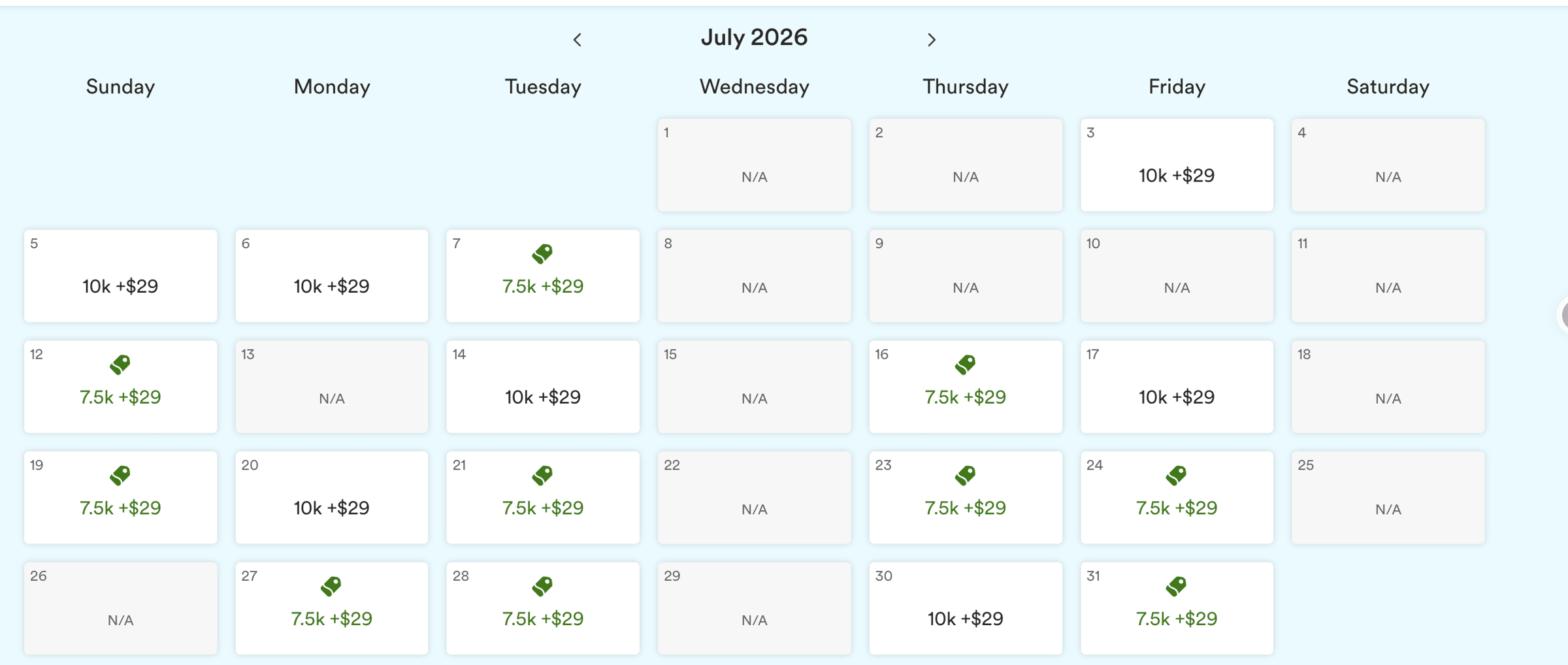Click the July 2026 month heading
The width and height of the screenshot is (1568, 665).
(x=754, y=37)
